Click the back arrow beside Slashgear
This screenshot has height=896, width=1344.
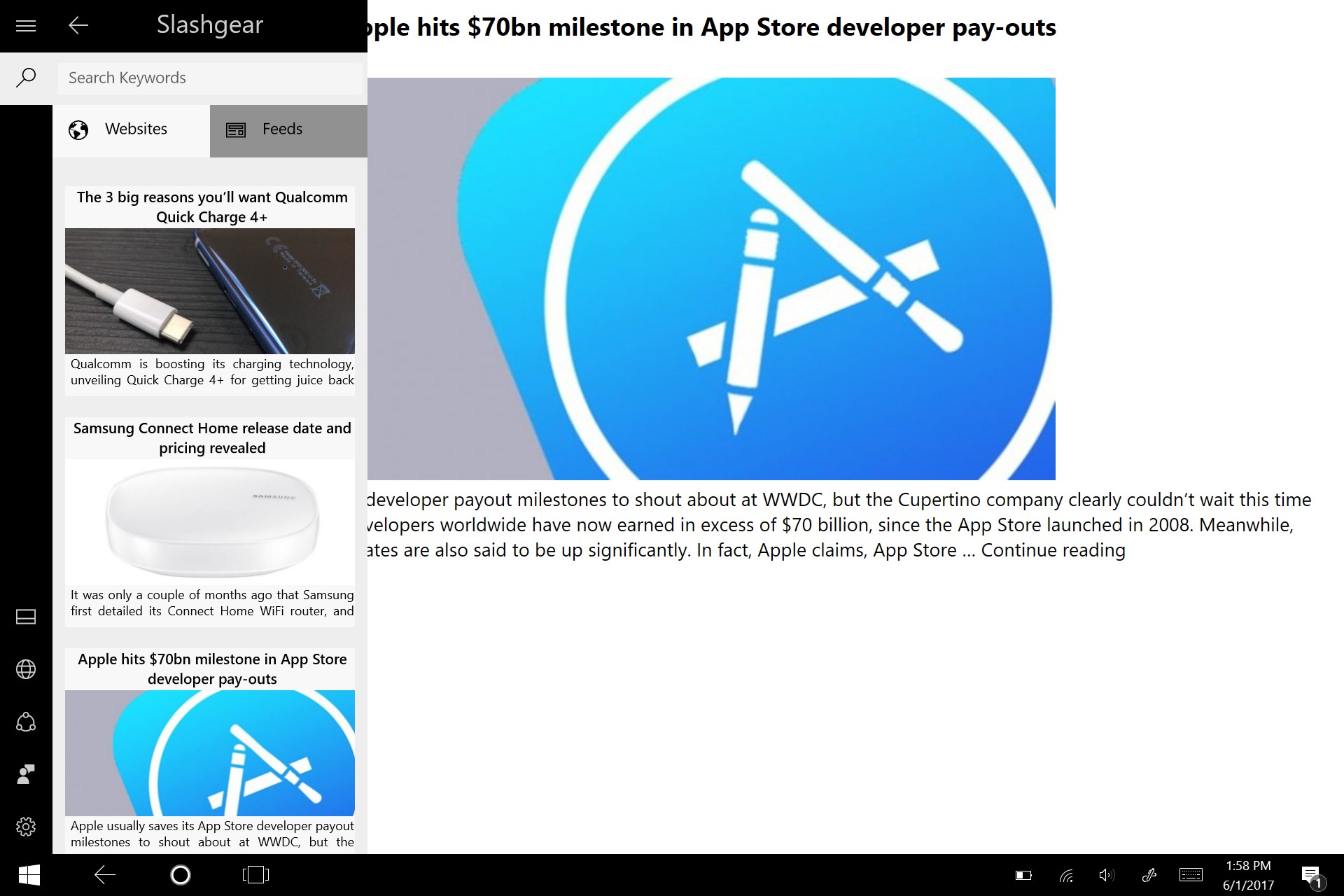tap(78, 26)
